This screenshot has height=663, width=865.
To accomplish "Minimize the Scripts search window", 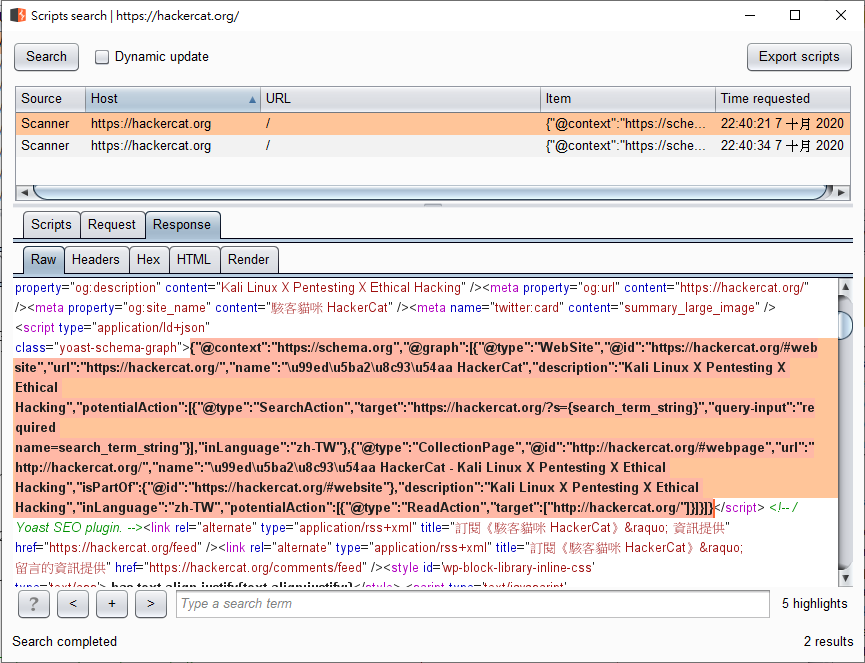I will (750, 15).
